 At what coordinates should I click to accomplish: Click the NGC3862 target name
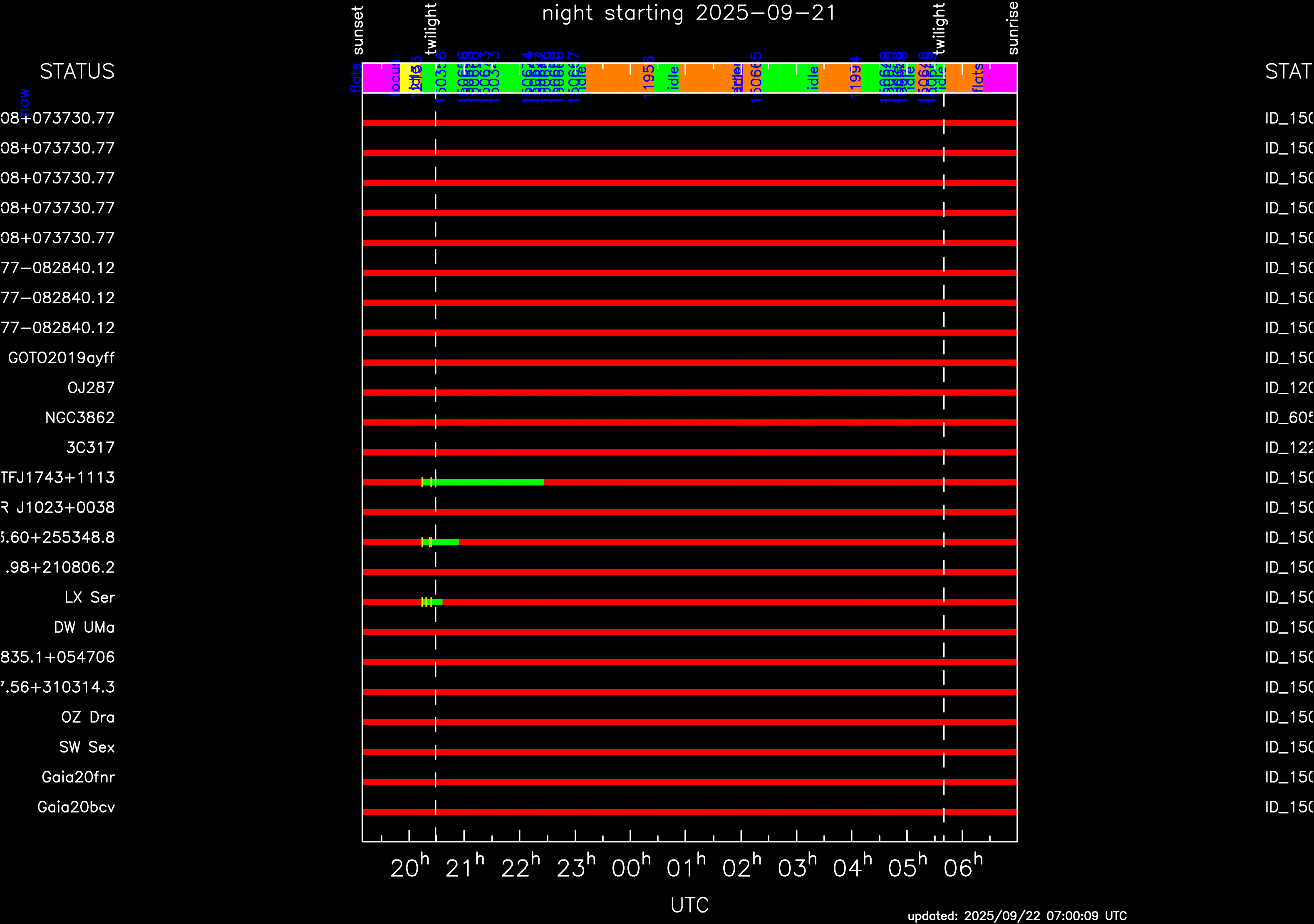[x=79, y=418]
